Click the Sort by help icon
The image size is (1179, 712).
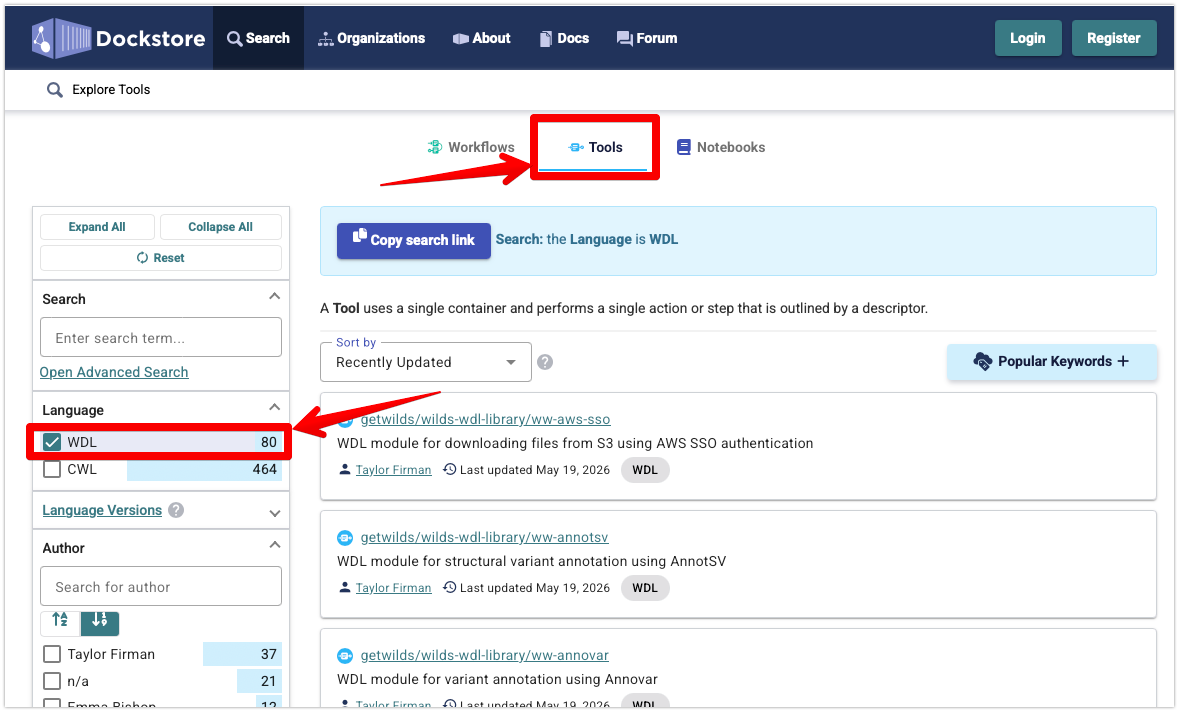pyautogui.click(x=545, y=362)
